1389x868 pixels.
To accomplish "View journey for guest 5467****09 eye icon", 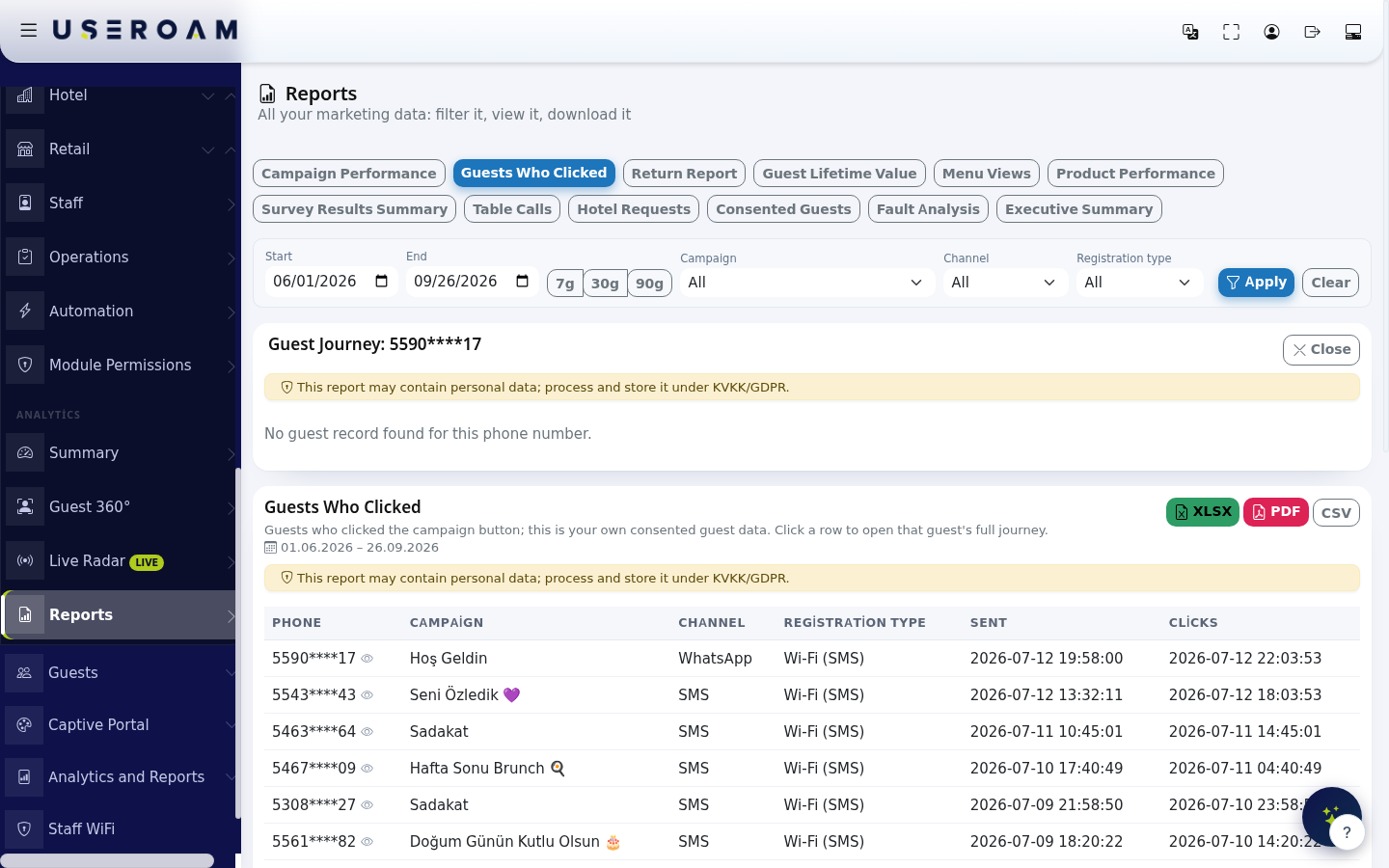I will [367, 769].
